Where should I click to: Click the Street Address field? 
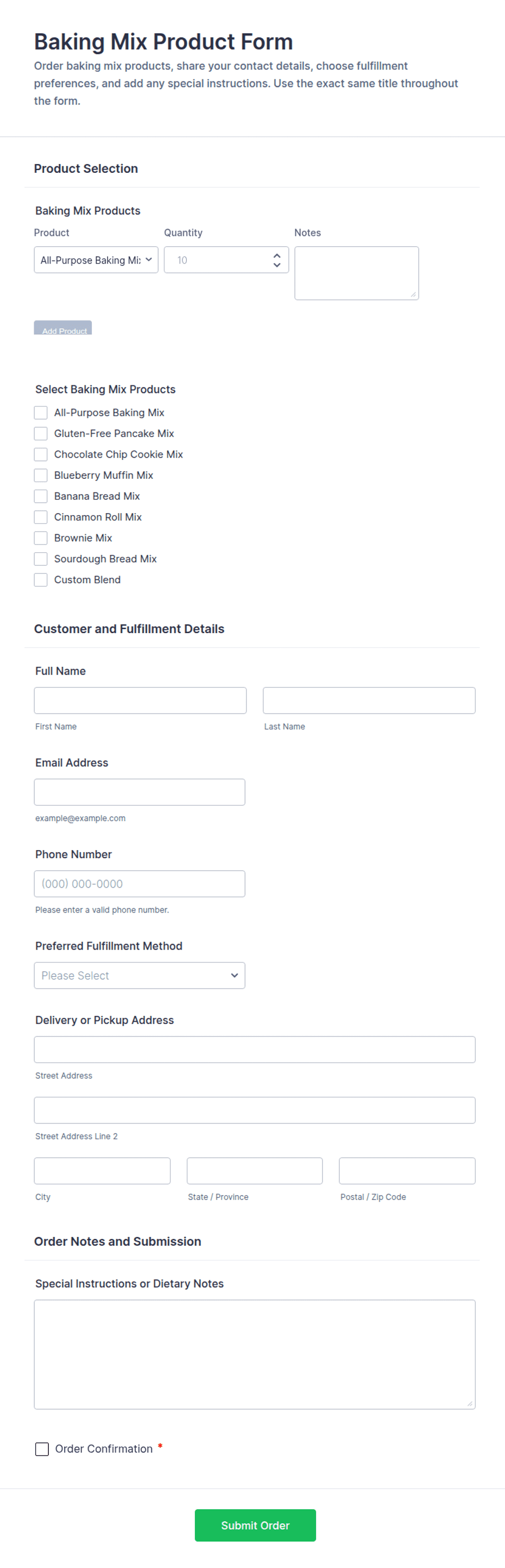click(254, 1050)
